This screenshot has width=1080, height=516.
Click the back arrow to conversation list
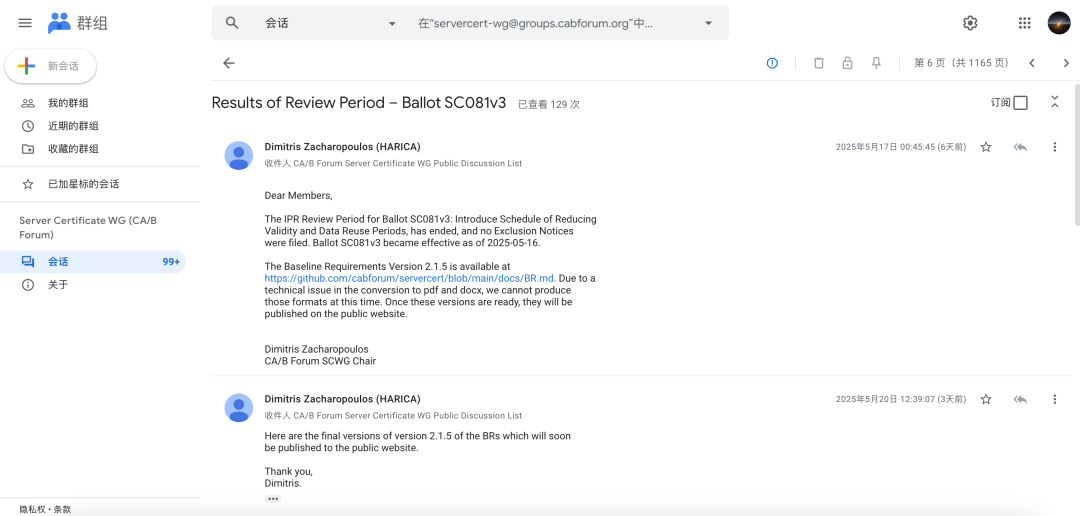click(x=228, y=63)
